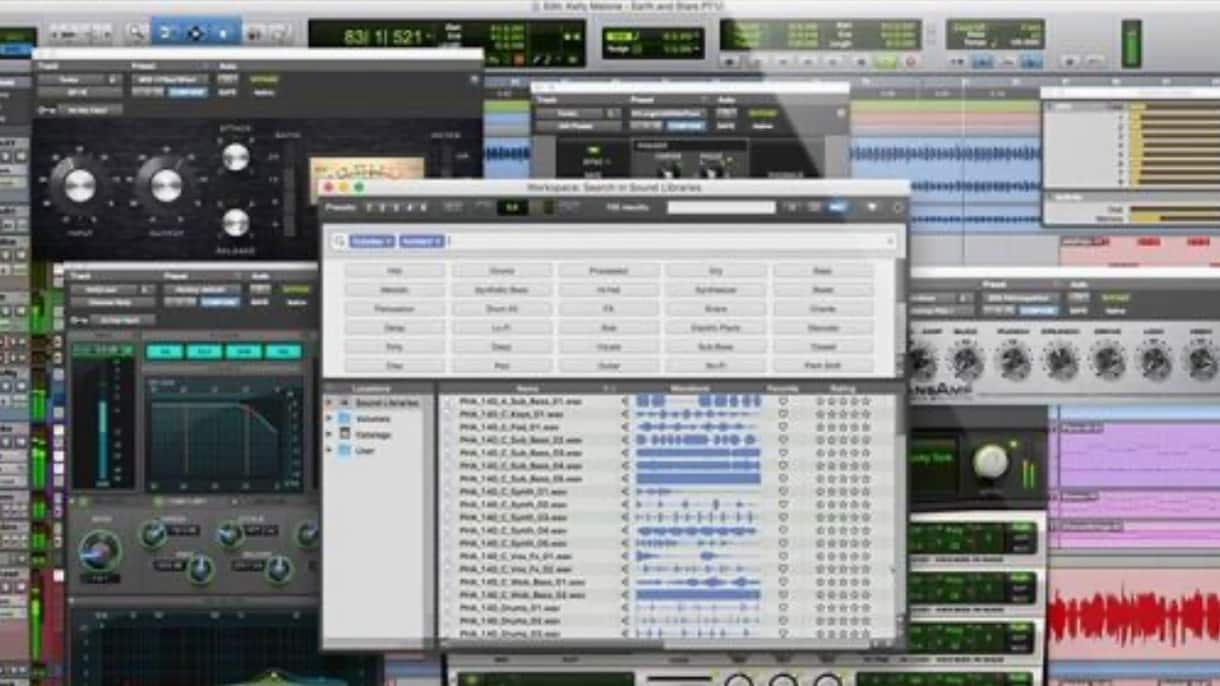Click the Drums tag button
Screen dimensions: 1220x686
(x=502, y=271)
